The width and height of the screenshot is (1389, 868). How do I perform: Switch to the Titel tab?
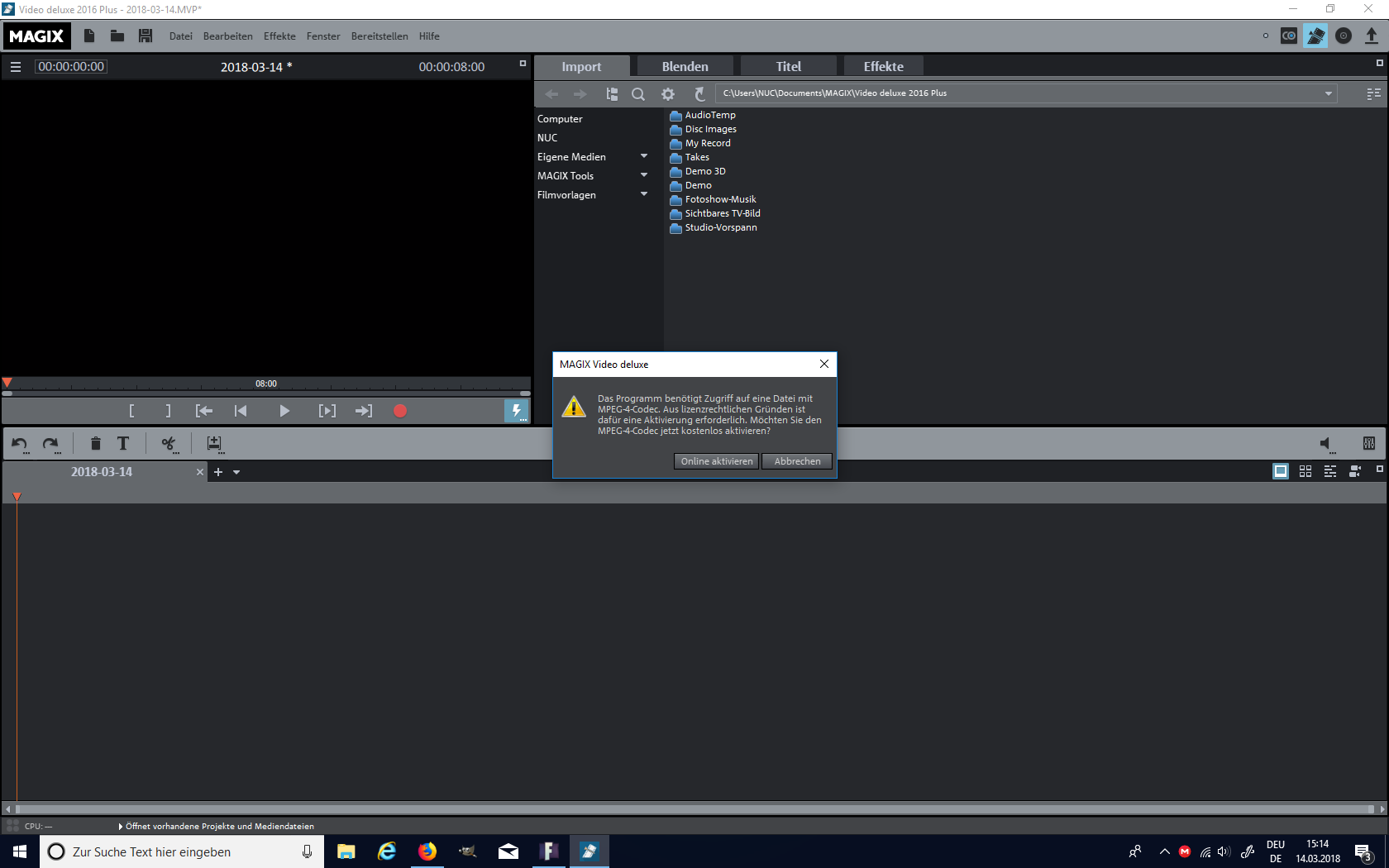(x=788, y=66)
